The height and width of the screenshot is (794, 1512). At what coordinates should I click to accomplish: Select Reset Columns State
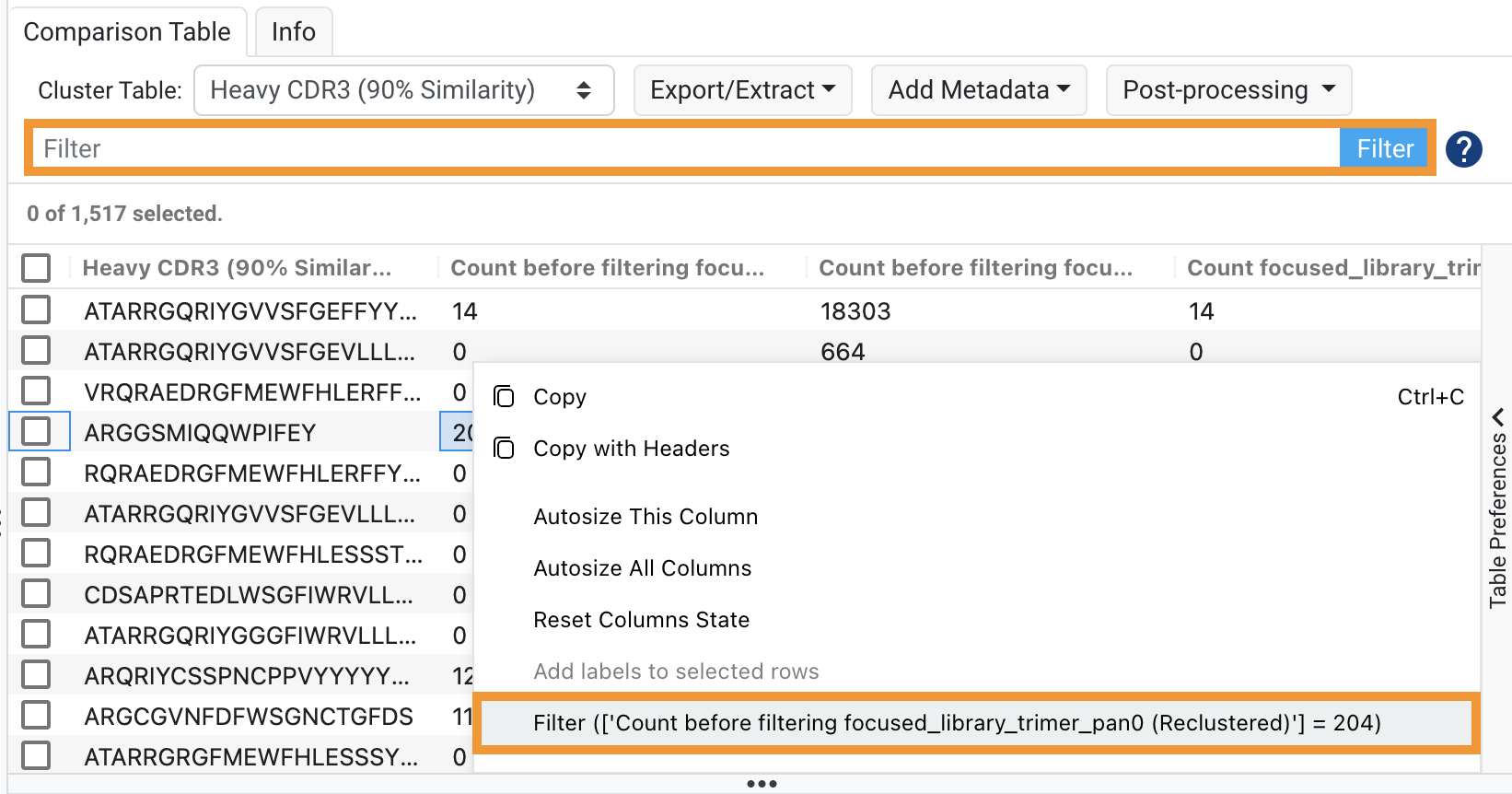pyautogui.click(x=977, y=620)
